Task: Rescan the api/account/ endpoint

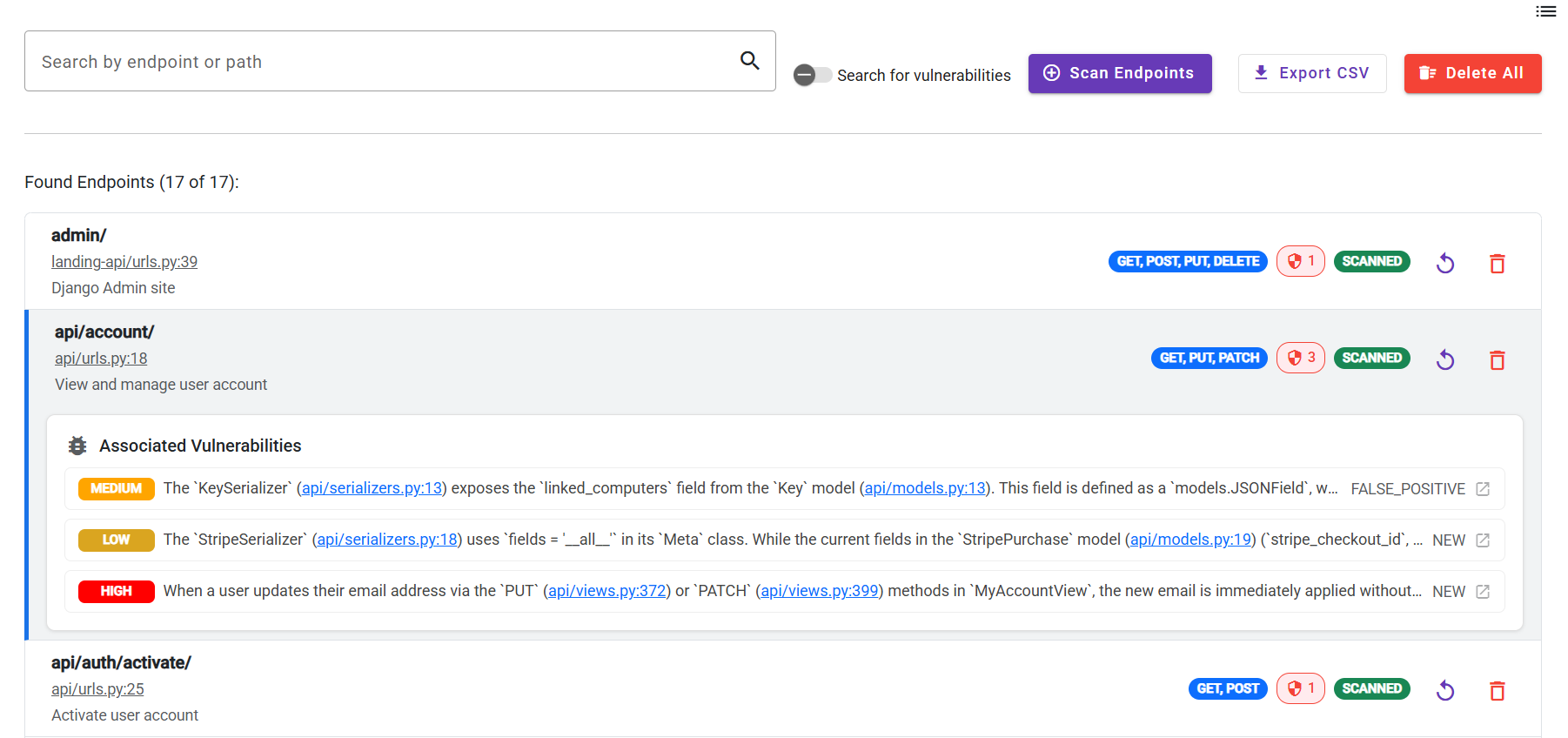Action: click(x=1444, y=359)
